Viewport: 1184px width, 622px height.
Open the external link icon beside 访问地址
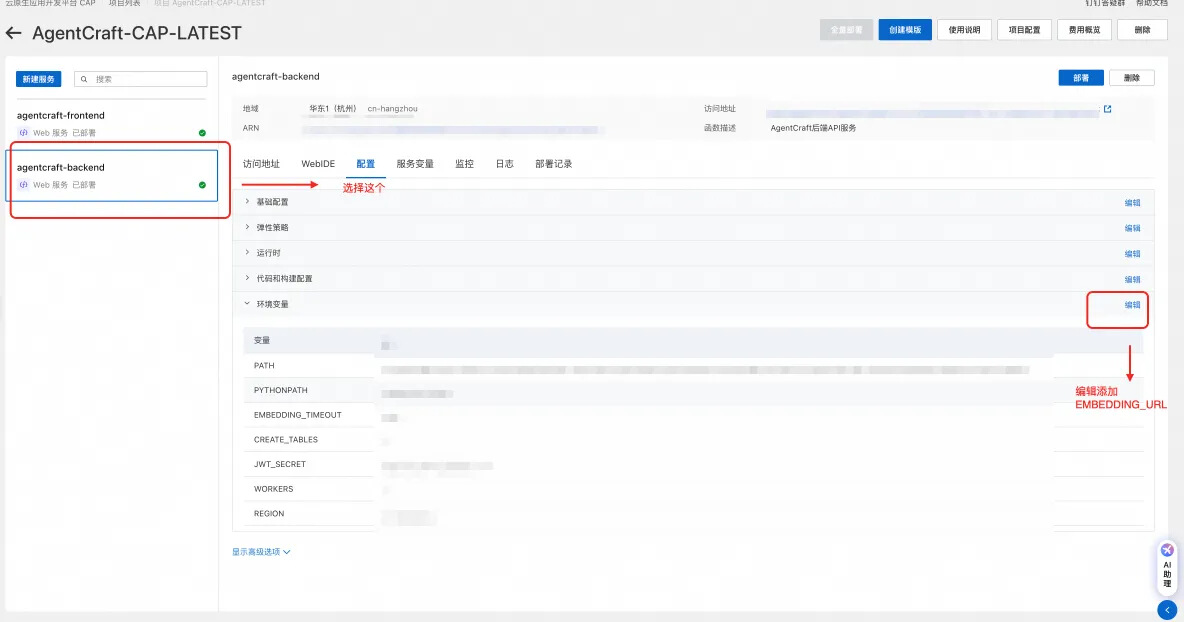[1108, 109]
